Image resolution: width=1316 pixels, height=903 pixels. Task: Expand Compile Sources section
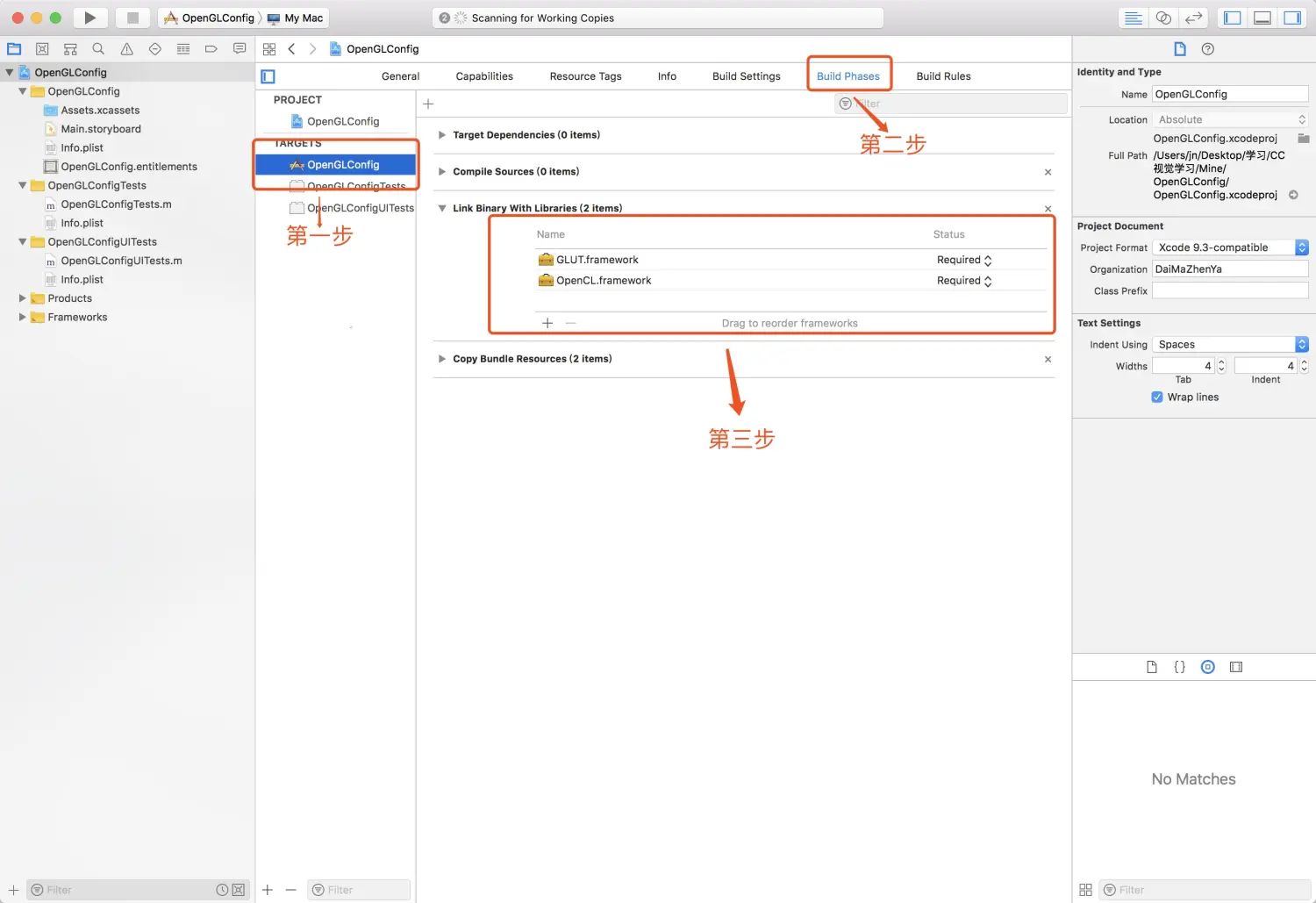(x=442, y=172)
